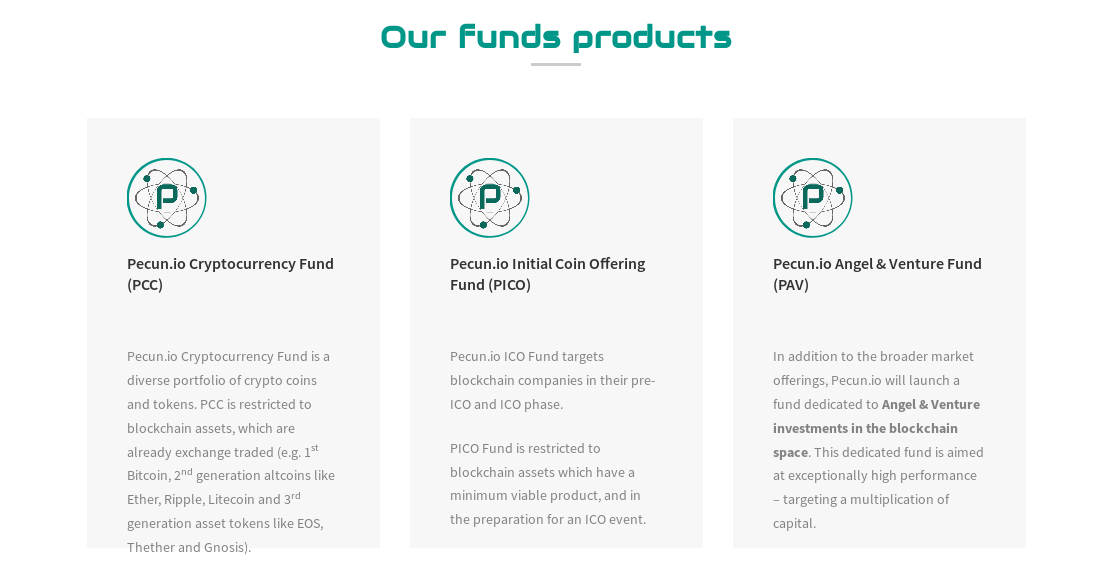Click the Cryptocurrency Fund (PCC) atom logo
This screenshot has width=1113, height=578.
pos(167,197)
